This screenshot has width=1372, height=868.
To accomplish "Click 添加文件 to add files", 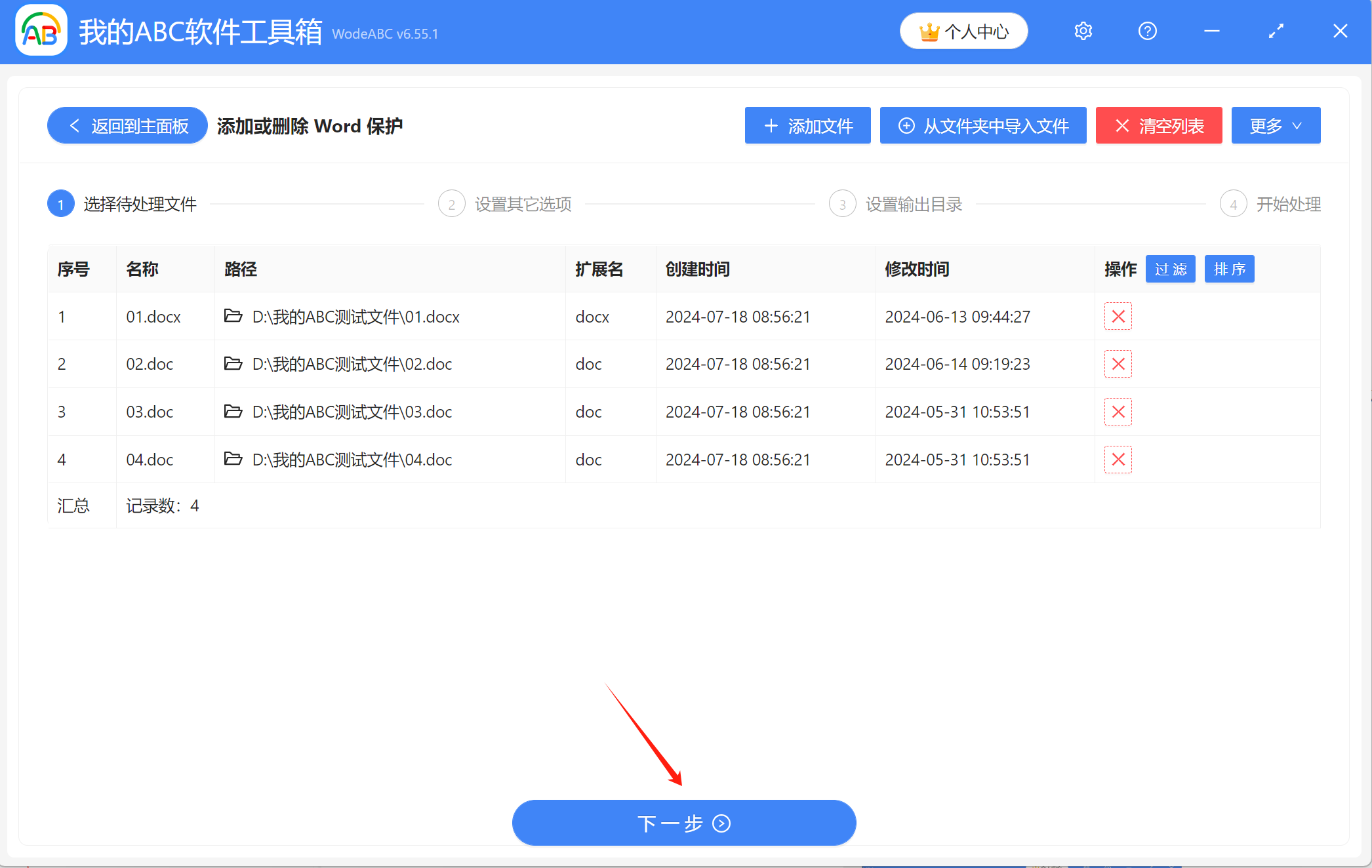I will (807, 125).
